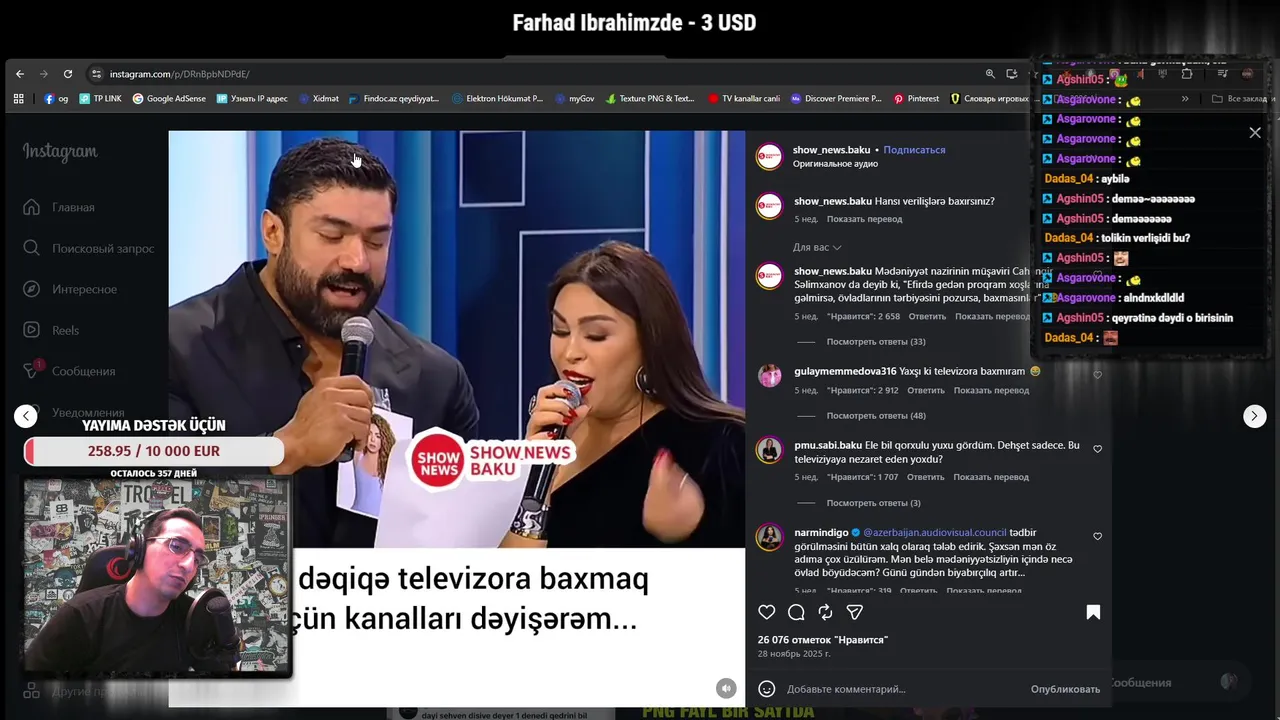Close the post overlay with X
The height and width of the screenshot is (720, 1280).
(1255, 133)
